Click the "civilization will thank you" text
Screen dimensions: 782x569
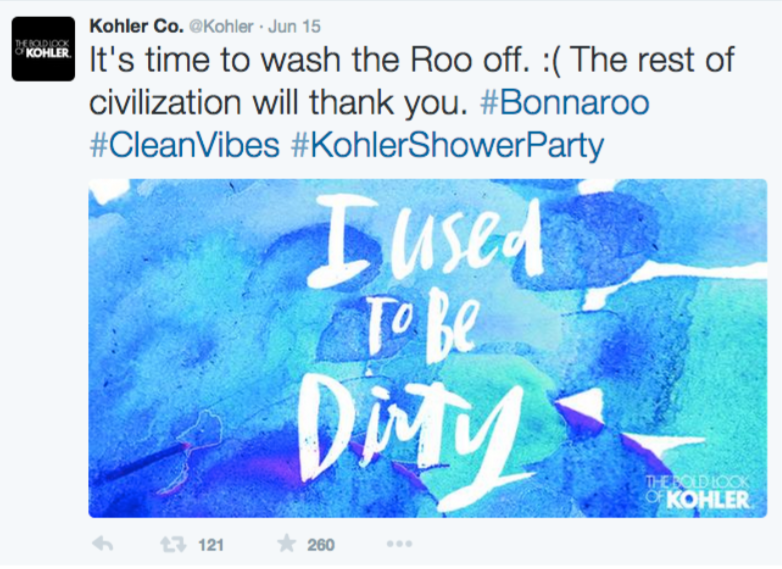280,103
